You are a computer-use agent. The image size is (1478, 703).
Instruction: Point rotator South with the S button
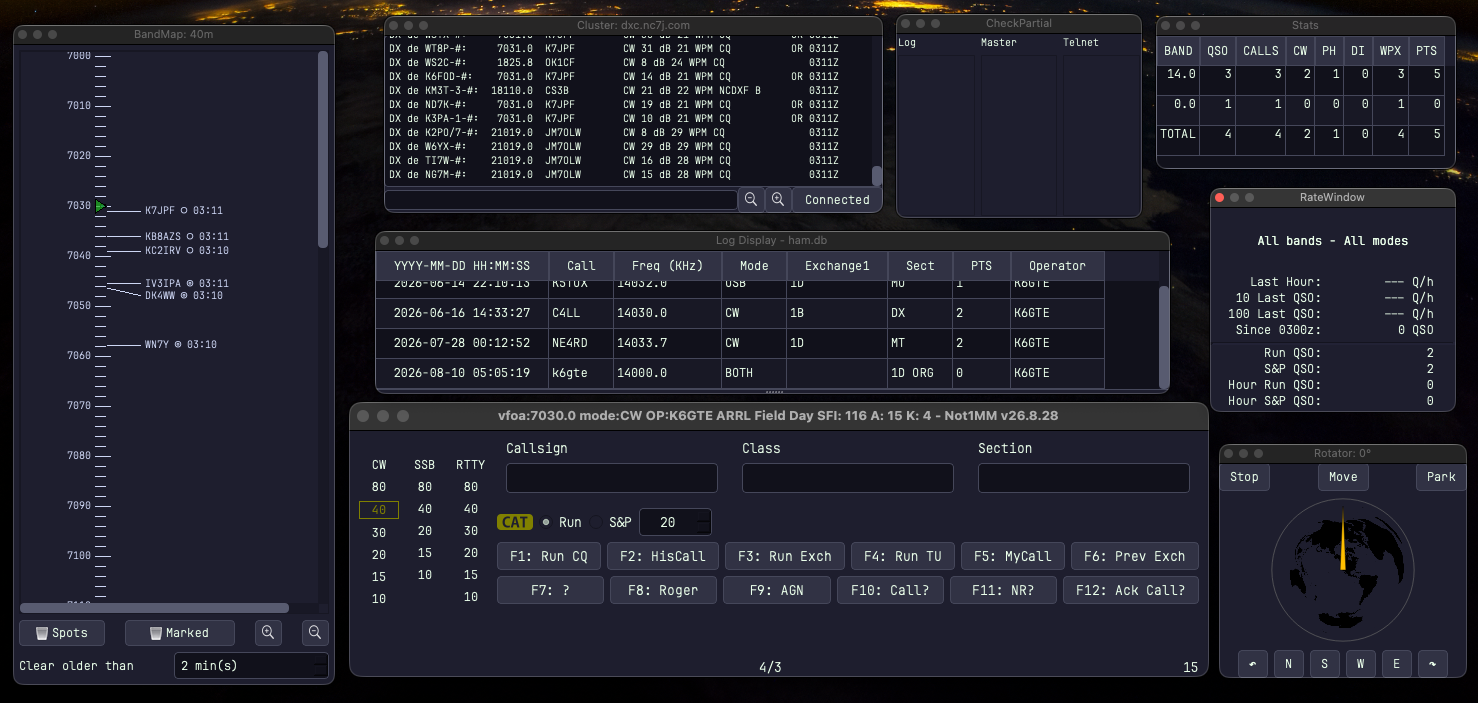point(1325,663)
